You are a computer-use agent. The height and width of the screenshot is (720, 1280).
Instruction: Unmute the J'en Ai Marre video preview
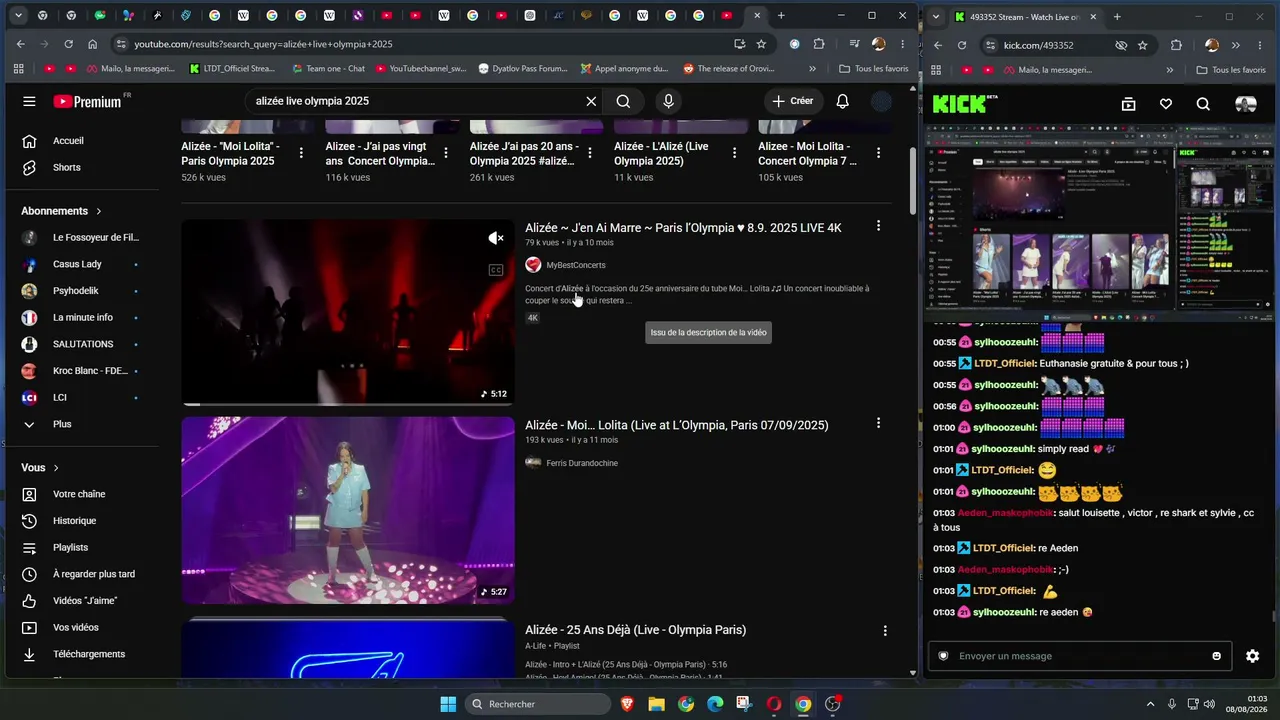coord(496,238)
